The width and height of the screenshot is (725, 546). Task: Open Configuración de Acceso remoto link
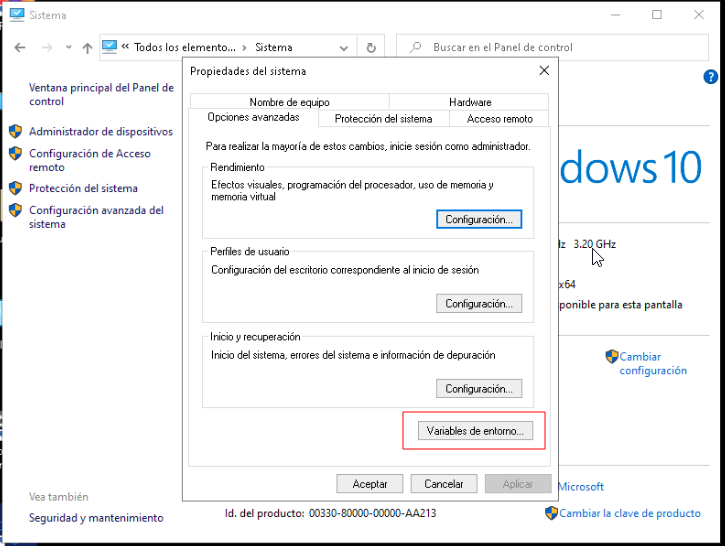90,160
